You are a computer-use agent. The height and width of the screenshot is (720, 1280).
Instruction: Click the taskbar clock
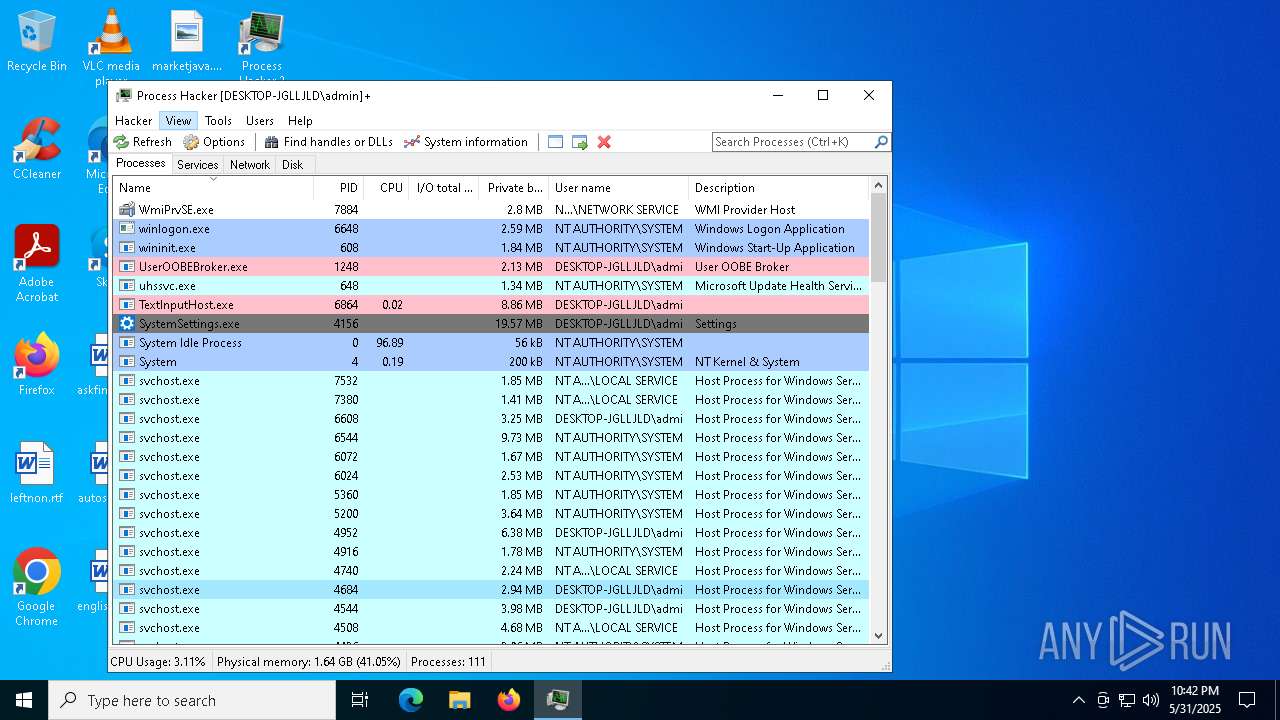click(x=1195, y=700)
